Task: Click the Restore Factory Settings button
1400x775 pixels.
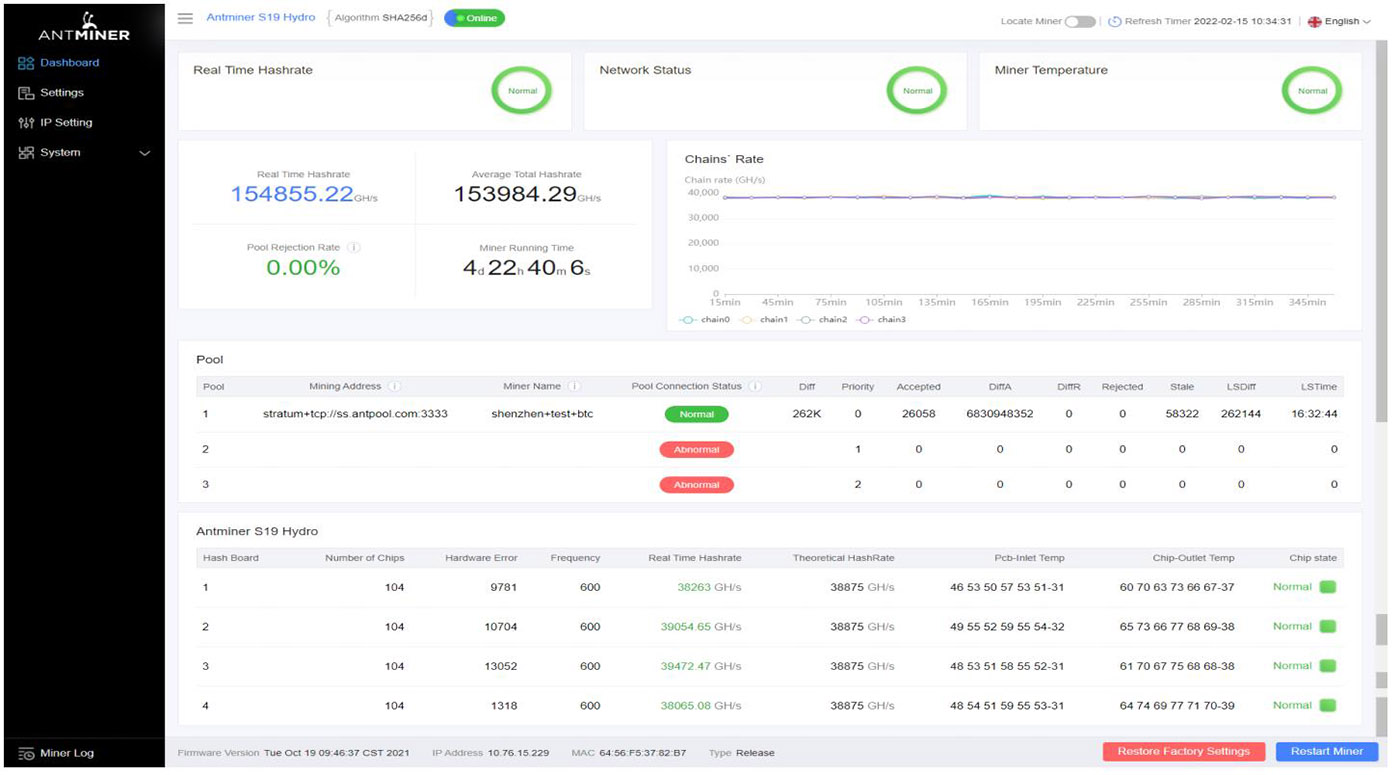Action: 1183,751
